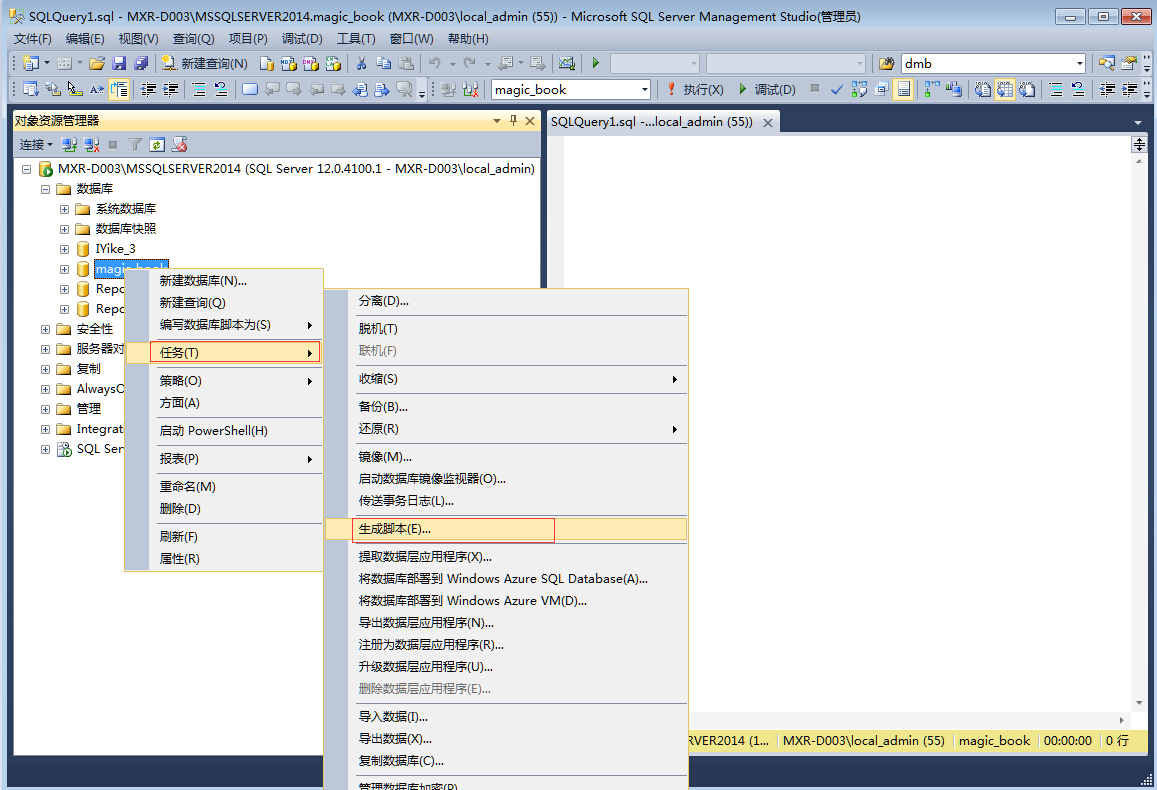Viewport: 1157px width, 790px height.
Task: Click the Cut scissors icon
Action: click(x=362, y=63)
